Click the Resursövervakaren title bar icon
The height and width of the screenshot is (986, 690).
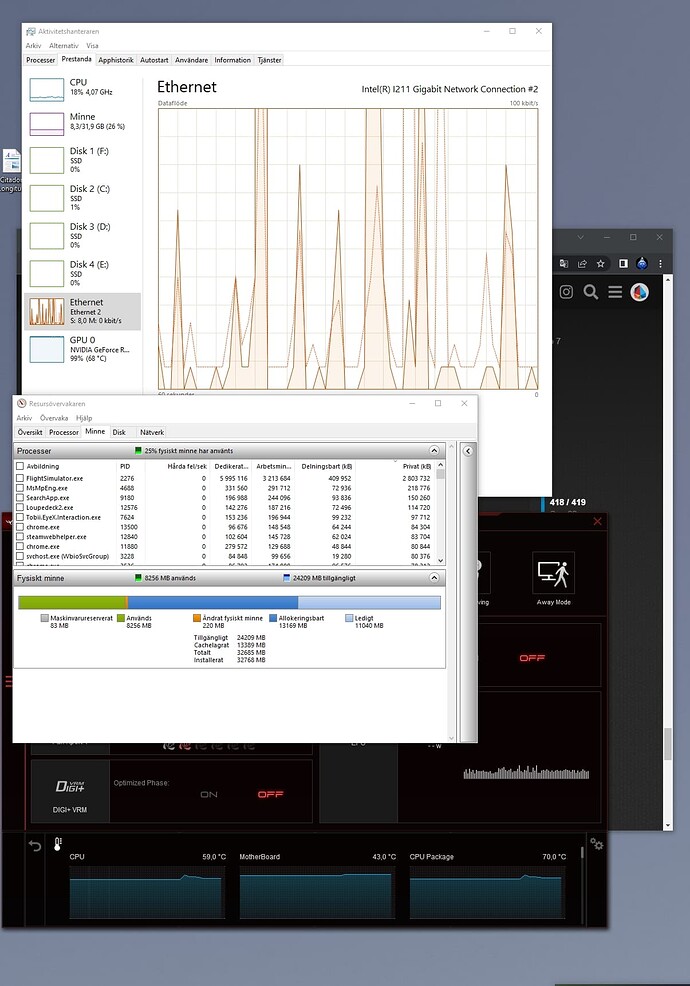click(21, 404)
